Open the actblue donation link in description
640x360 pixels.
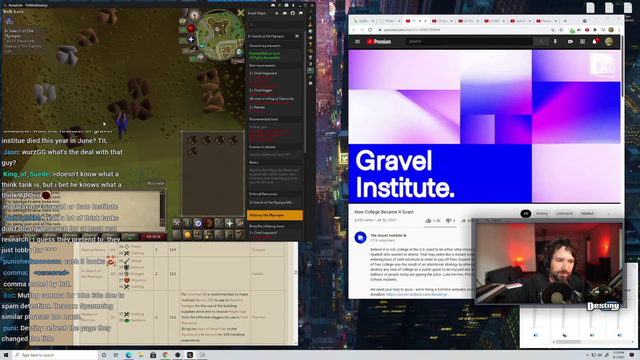click(418, 294)
